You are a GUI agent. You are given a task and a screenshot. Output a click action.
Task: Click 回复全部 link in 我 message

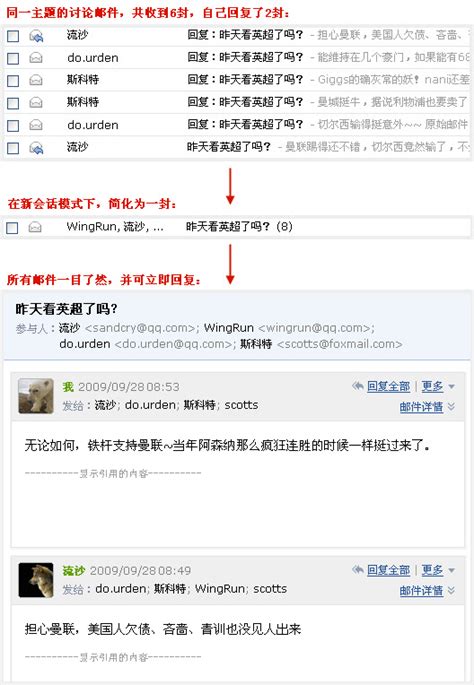[388, 387]
